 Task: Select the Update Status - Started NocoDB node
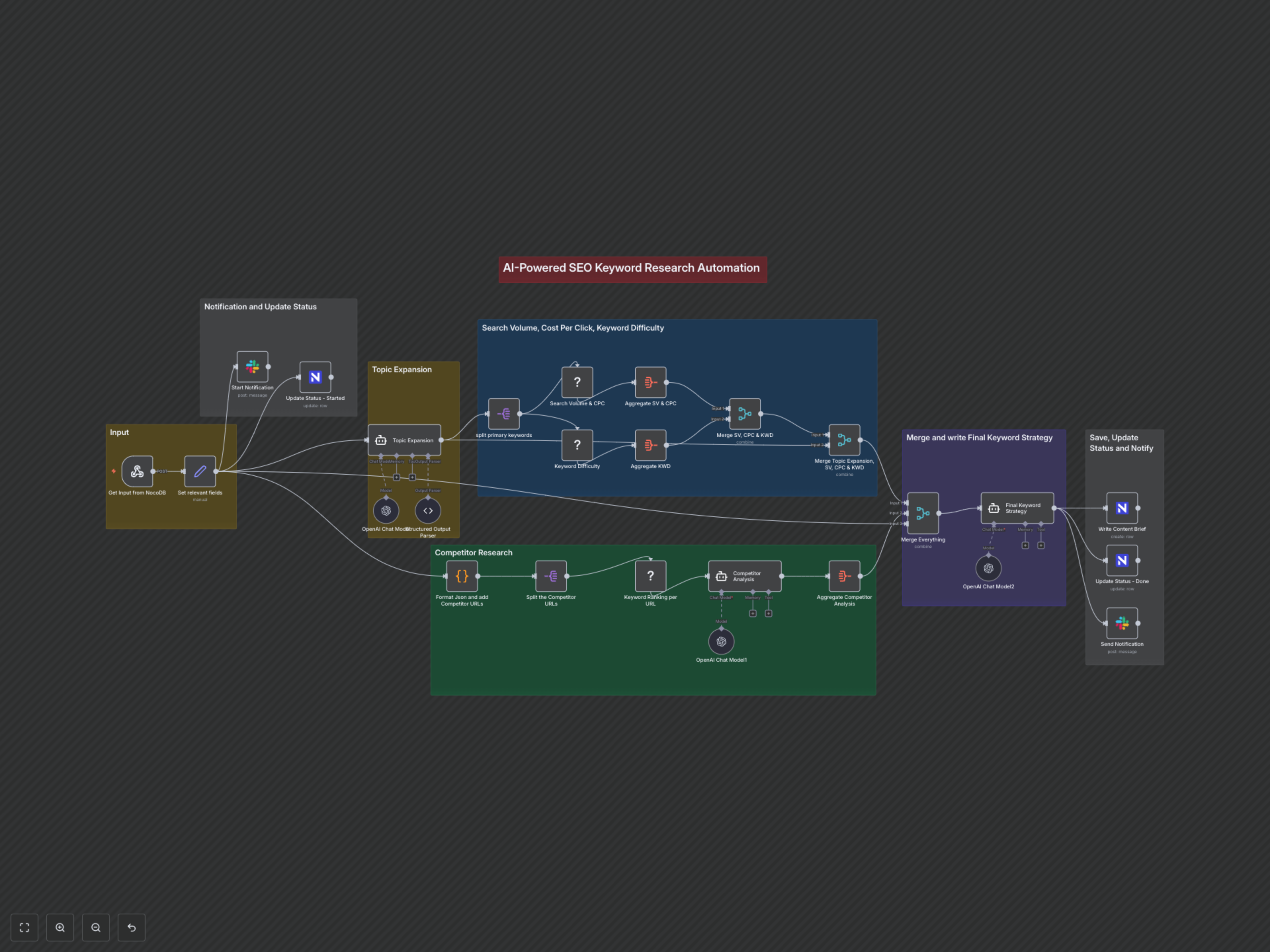(x=315, y=377)
